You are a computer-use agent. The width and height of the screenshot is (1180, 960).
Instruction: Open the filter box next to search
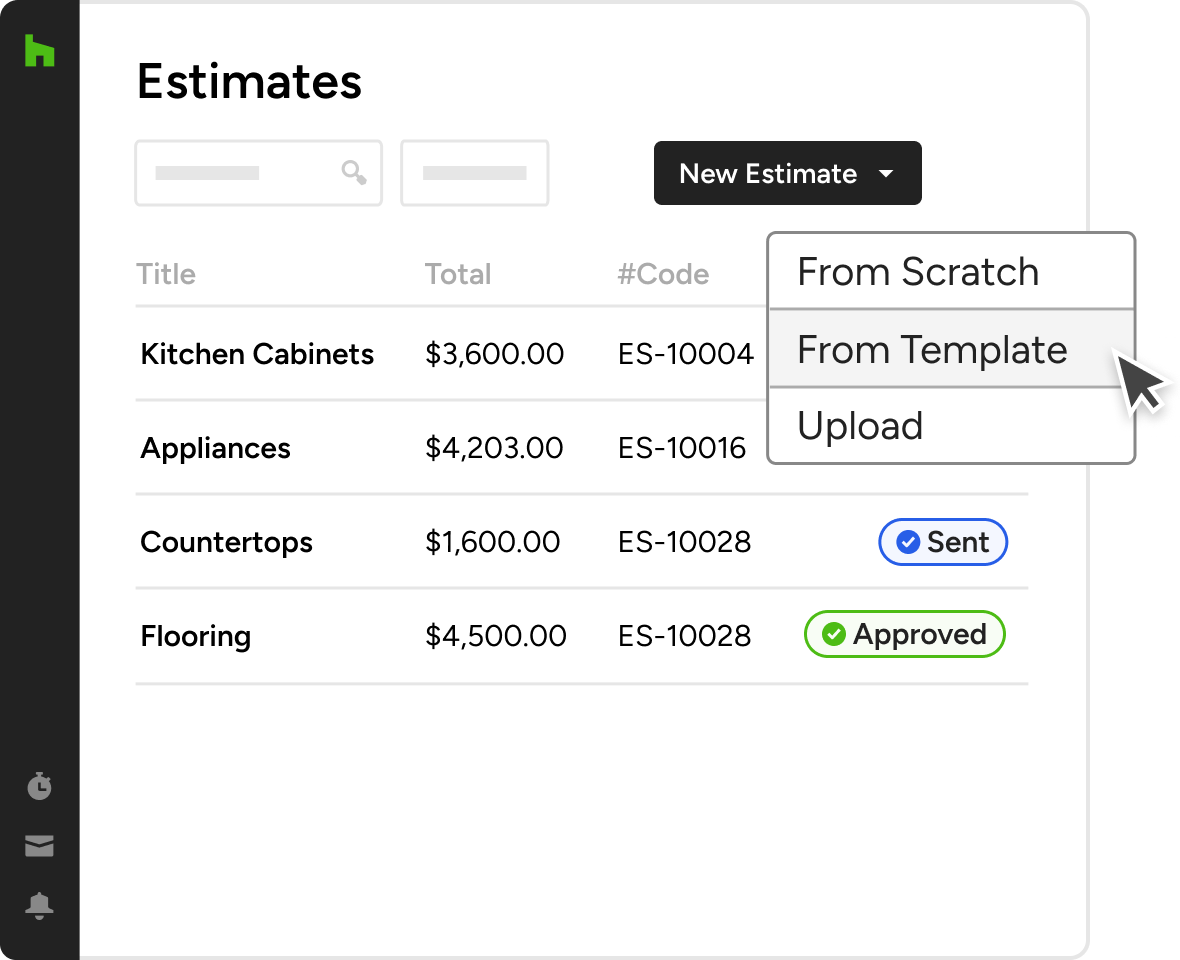pyautogui.click(x=474, y=173)
